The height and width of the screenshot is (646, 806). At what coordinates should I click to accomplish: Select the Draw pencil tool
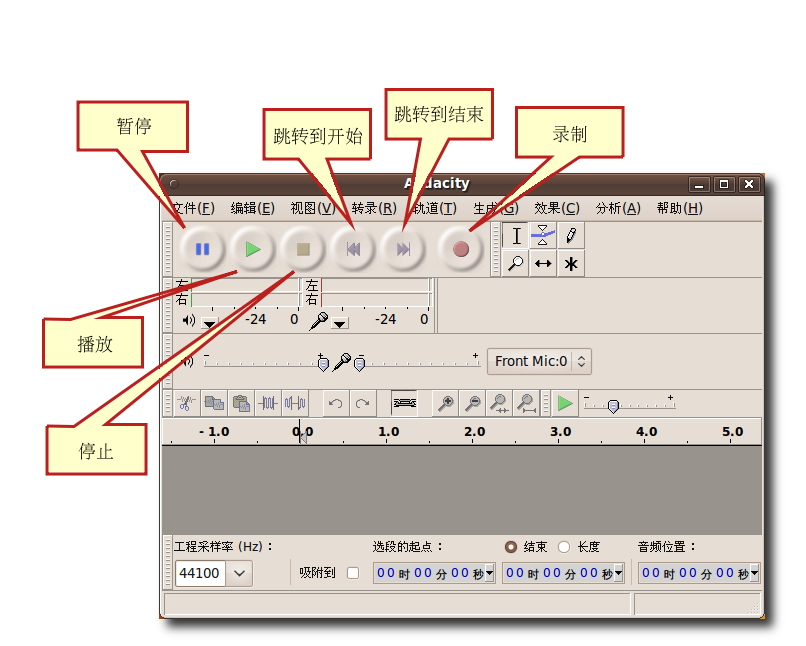tap(571, 236)
